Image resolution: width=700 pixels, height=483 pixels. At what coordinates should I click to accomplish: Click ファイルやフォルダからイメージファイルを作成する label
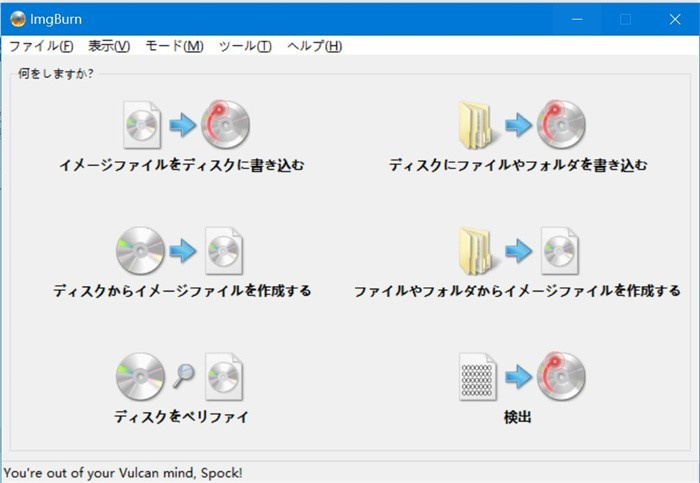(517, 291)
